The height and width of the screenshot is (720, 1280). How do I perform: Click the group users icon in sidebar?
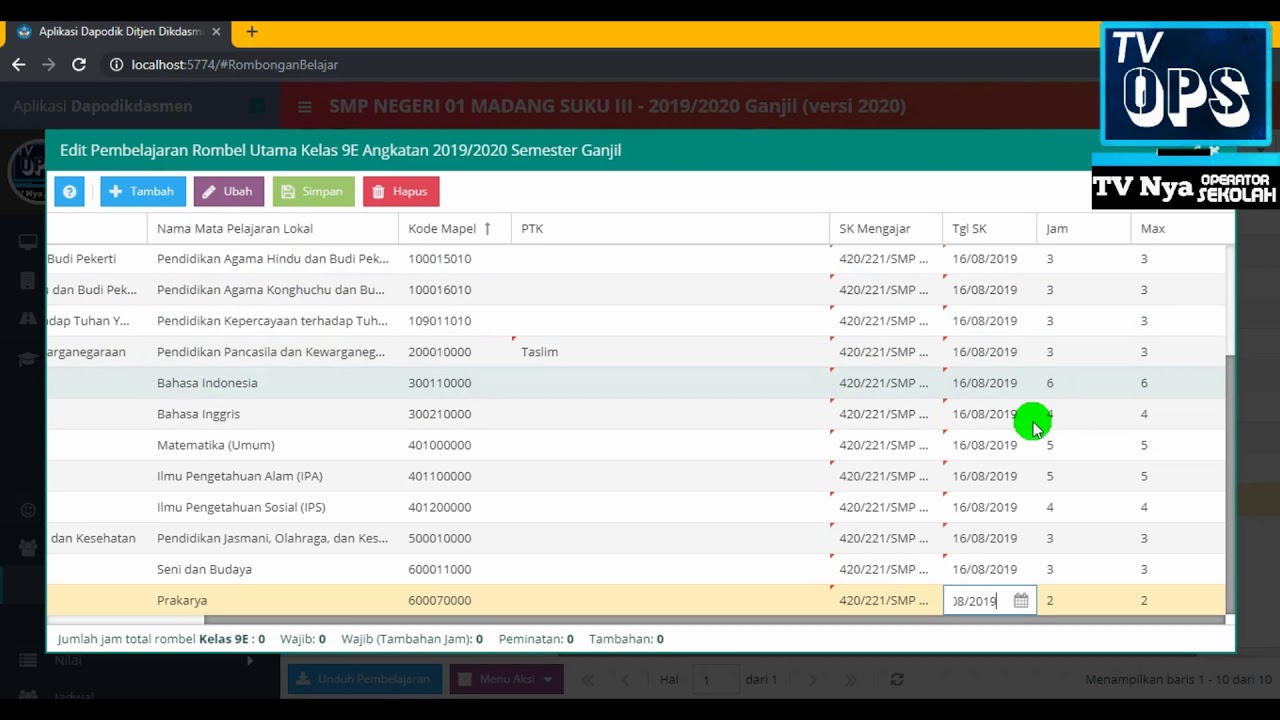pyautogui.click(x=28, y=548)
